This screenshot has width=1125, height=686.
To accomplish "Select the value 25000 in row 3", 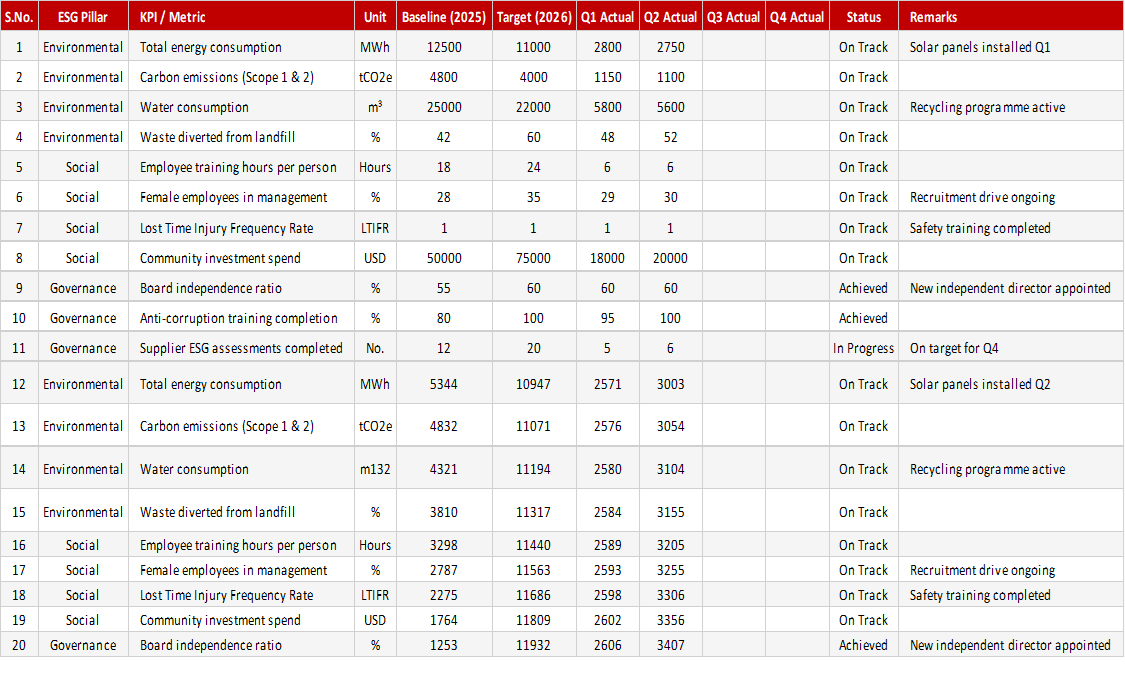I will click(443, 108).
